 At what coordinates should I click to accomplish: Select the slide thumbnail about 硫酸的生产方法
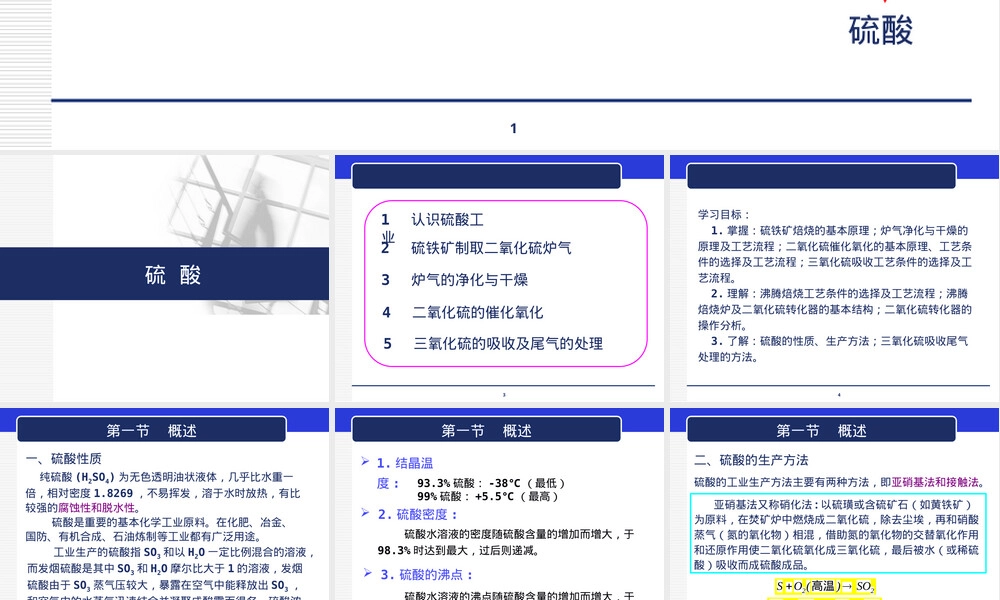click(x=835, y=504)
